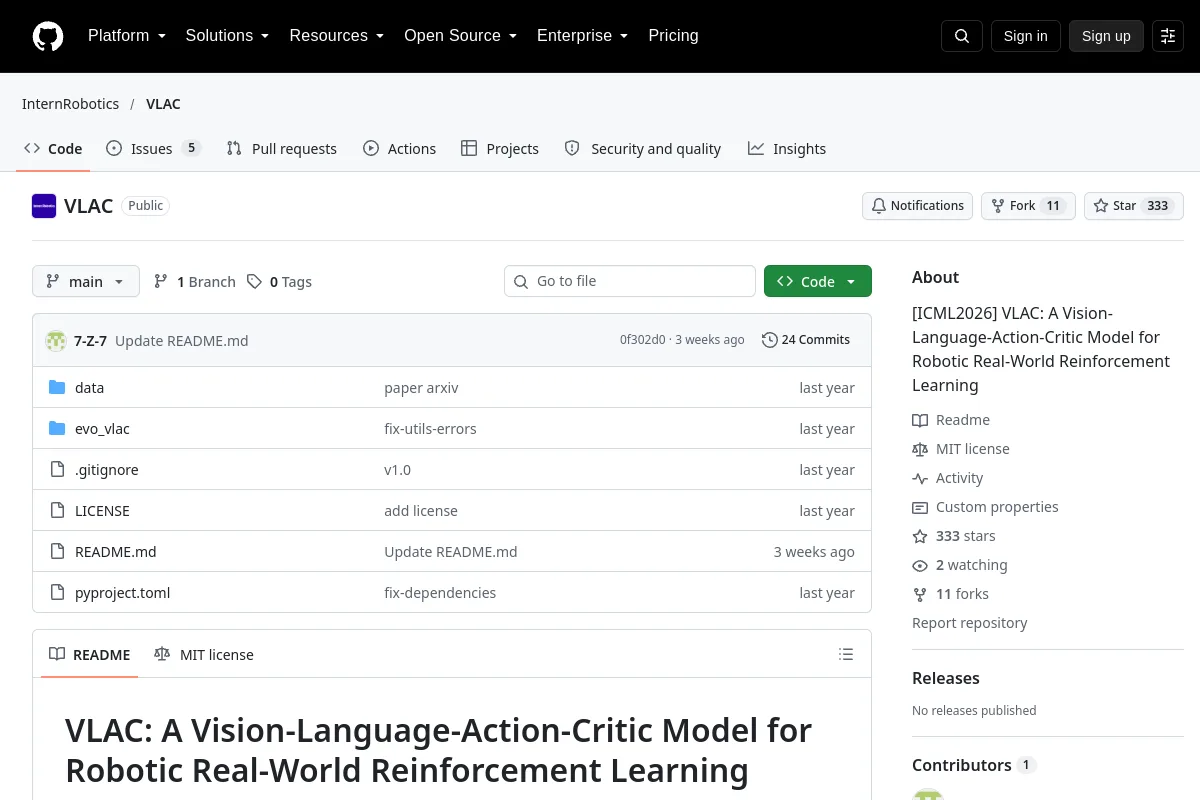The image size is (1200, 800).
Task: Open the InternRobotics owner link
Action: [71, 104]
